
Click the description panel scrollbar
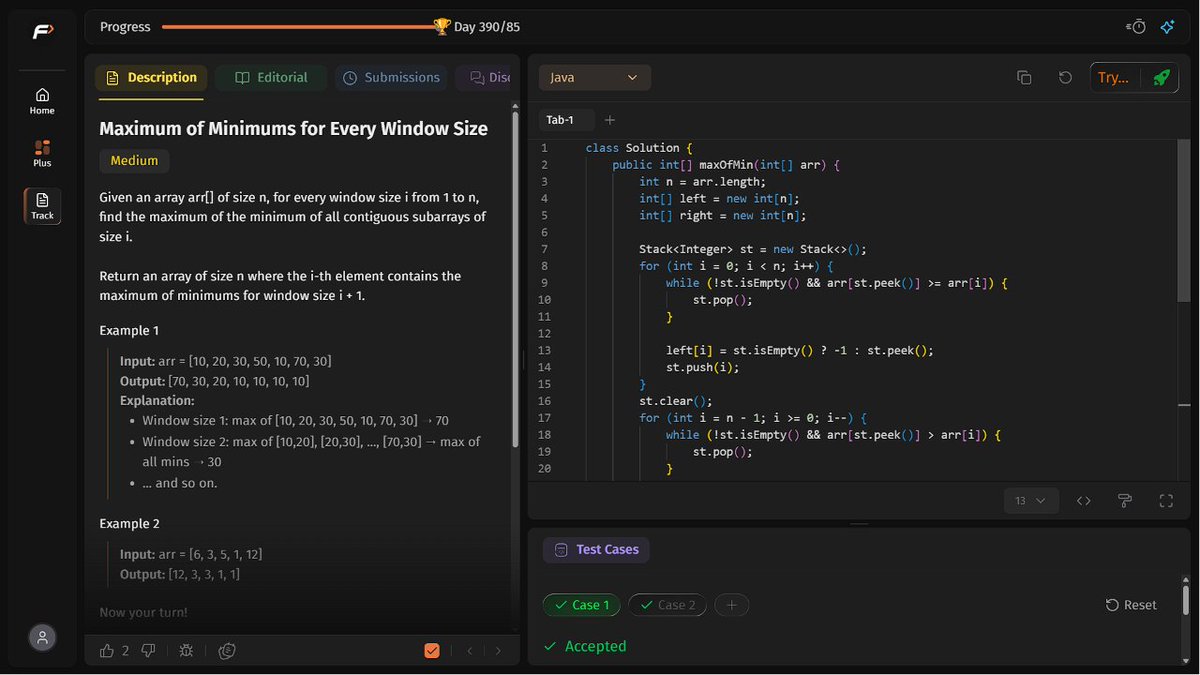point(516,280)
